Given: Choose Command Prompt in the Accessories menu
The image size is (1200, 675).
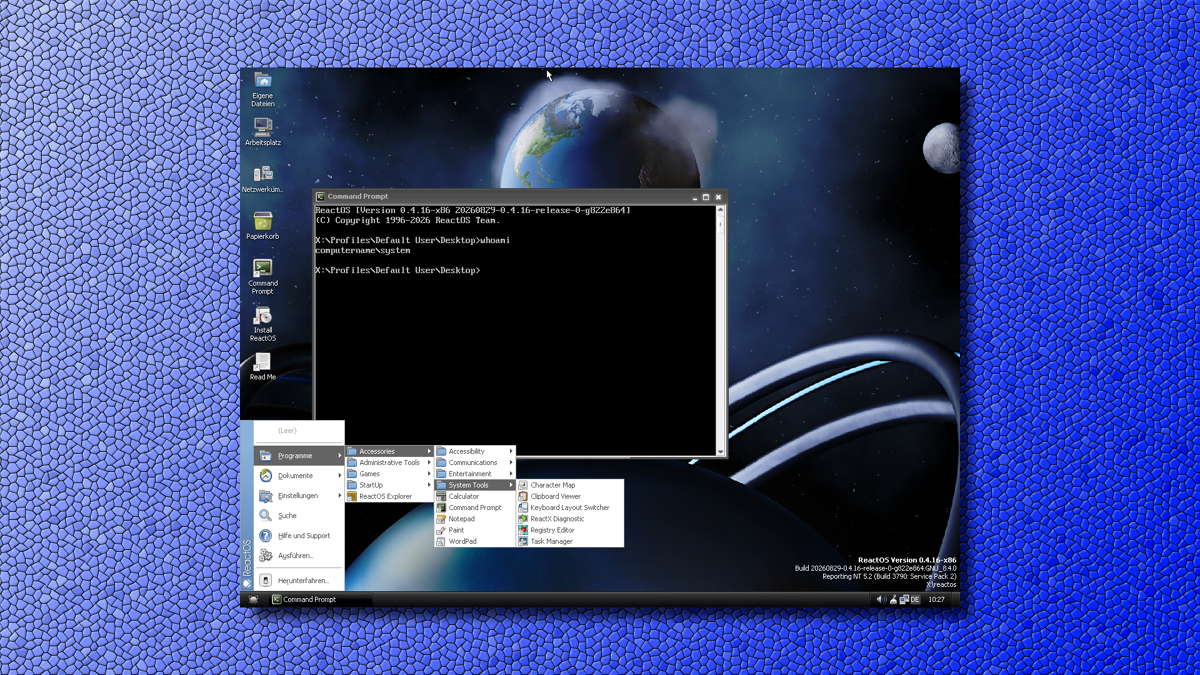Looking at the screenshot, I should coord(475,507).
